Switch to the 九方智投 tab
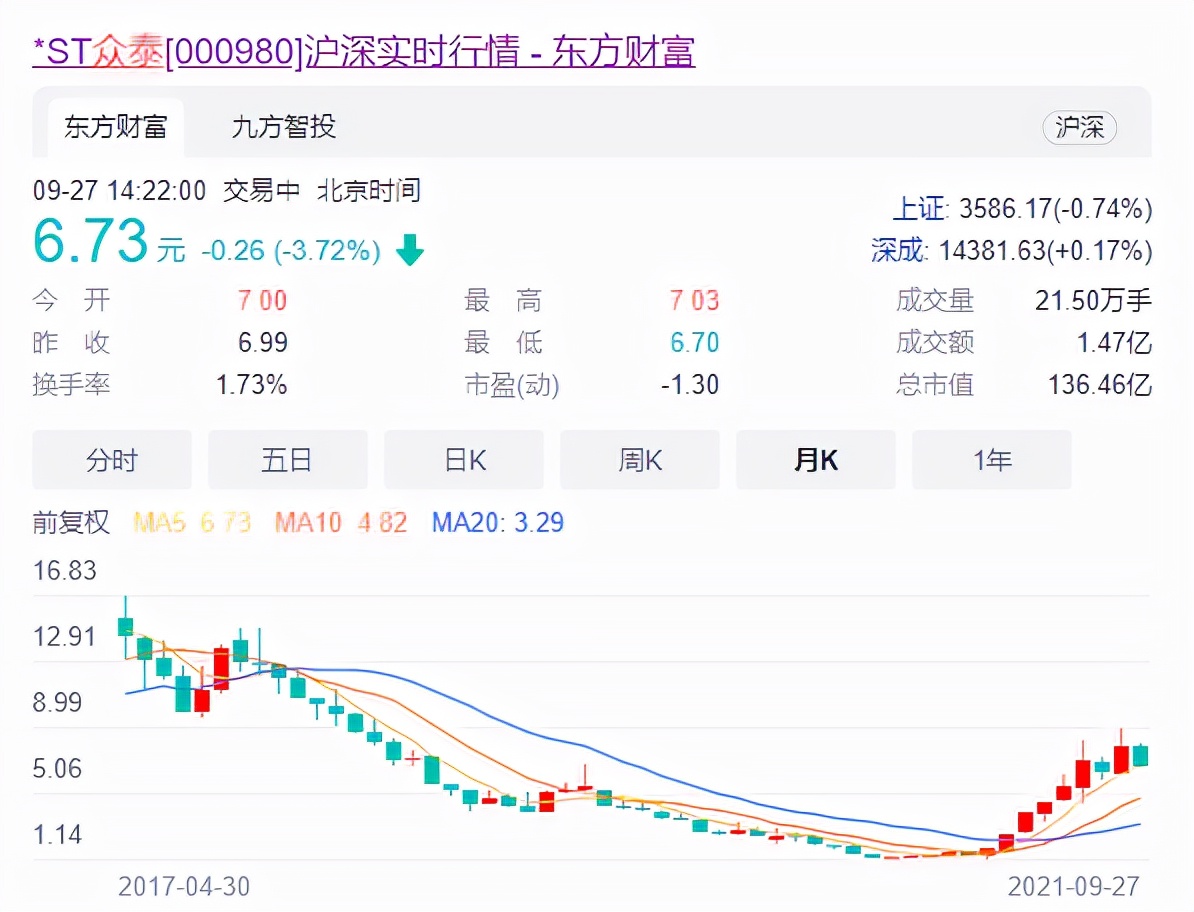1194x912 pixels. 284,126
